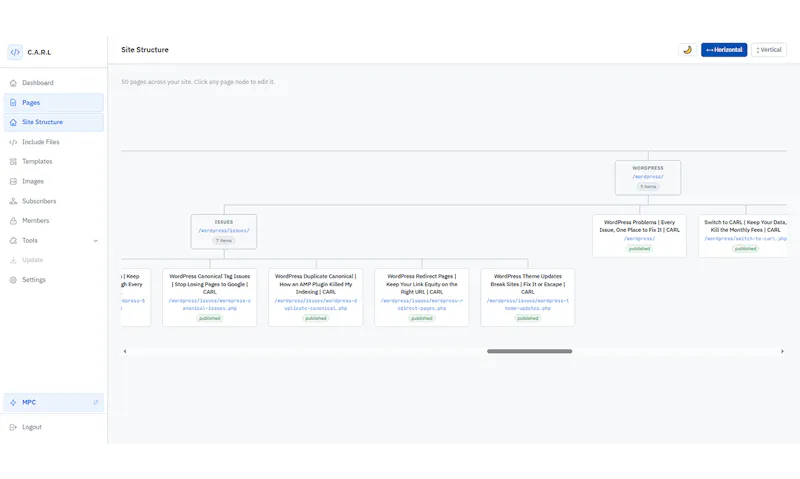Open the MPC link

pos(54,402)
